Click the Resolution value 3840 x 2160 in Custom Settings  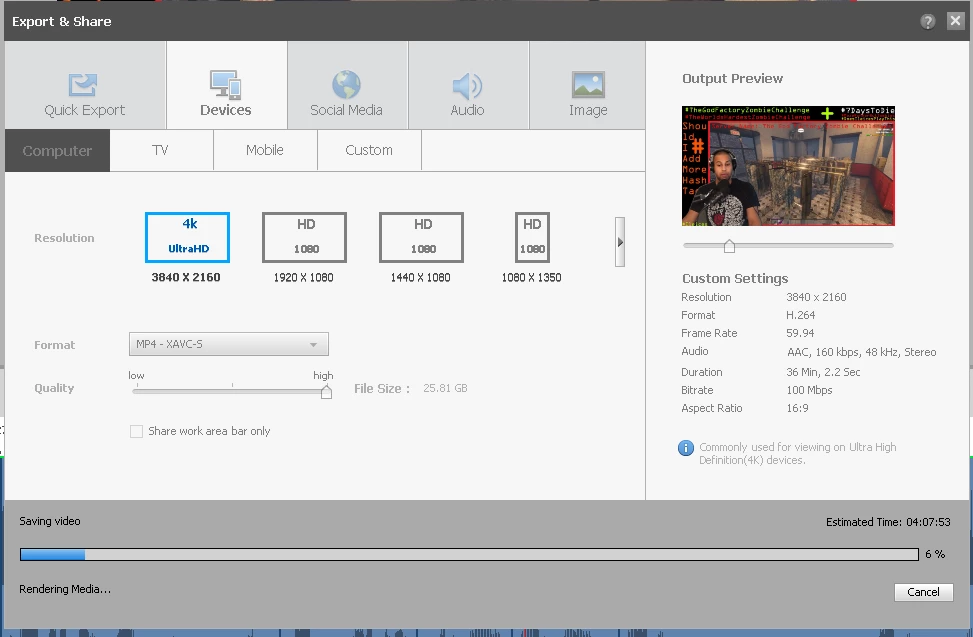click(817, 297)
